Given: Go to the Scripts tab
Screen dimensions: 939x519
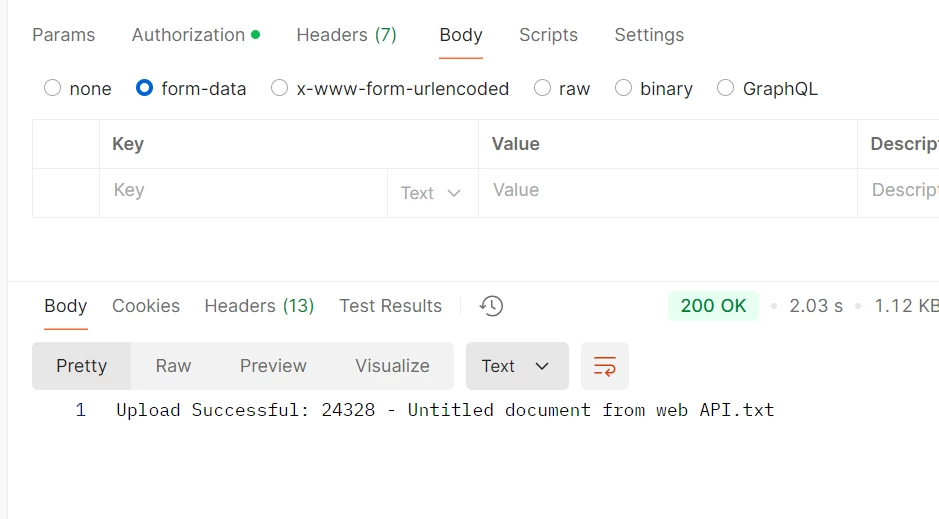Looking at the screenshot, I should tap(548, 35).
